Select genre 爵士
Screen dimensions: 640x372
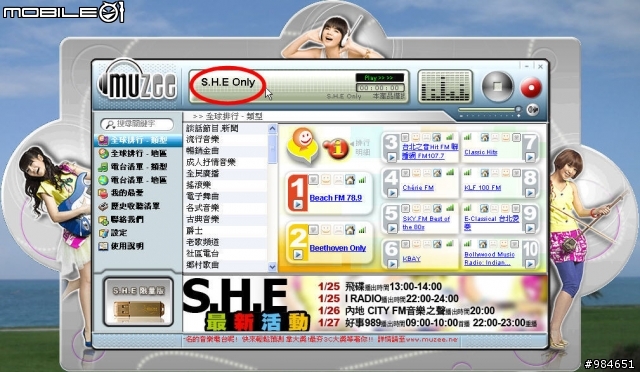(x=226, y=231)
